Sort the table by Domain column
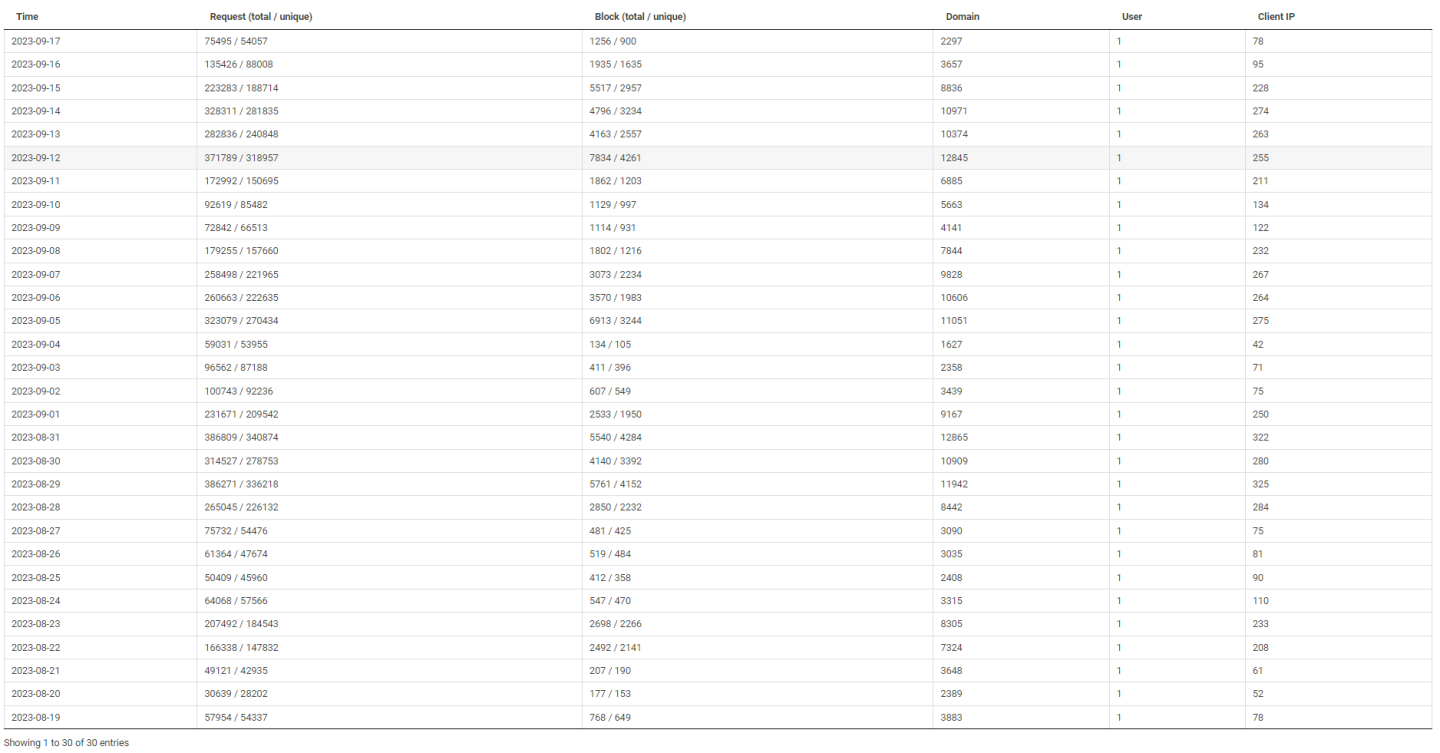 [964, 16]
